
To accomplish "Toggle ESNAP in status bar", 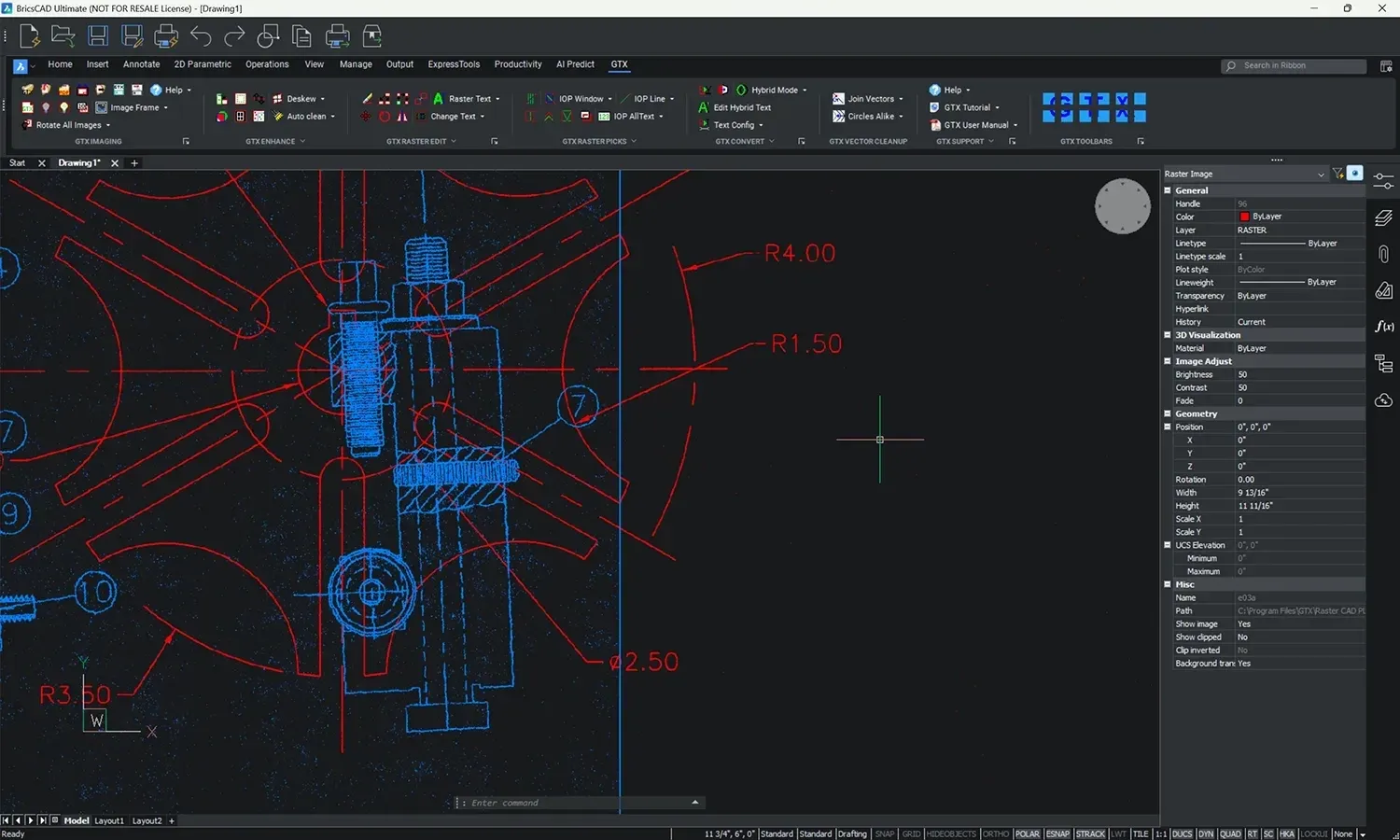I will point(1057,833).
